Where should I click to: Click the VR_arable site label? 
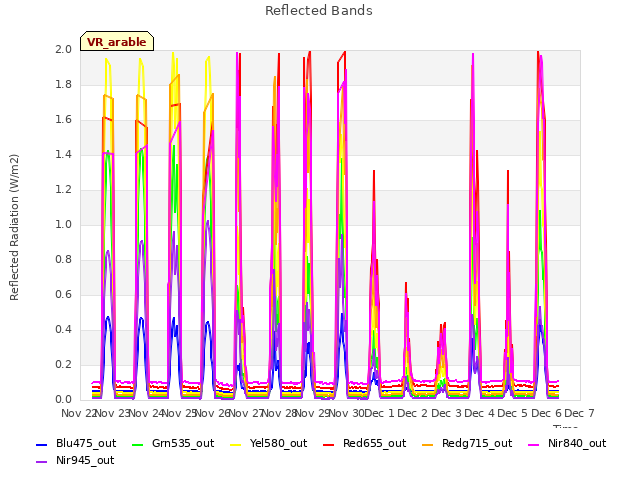click(117, 42)
